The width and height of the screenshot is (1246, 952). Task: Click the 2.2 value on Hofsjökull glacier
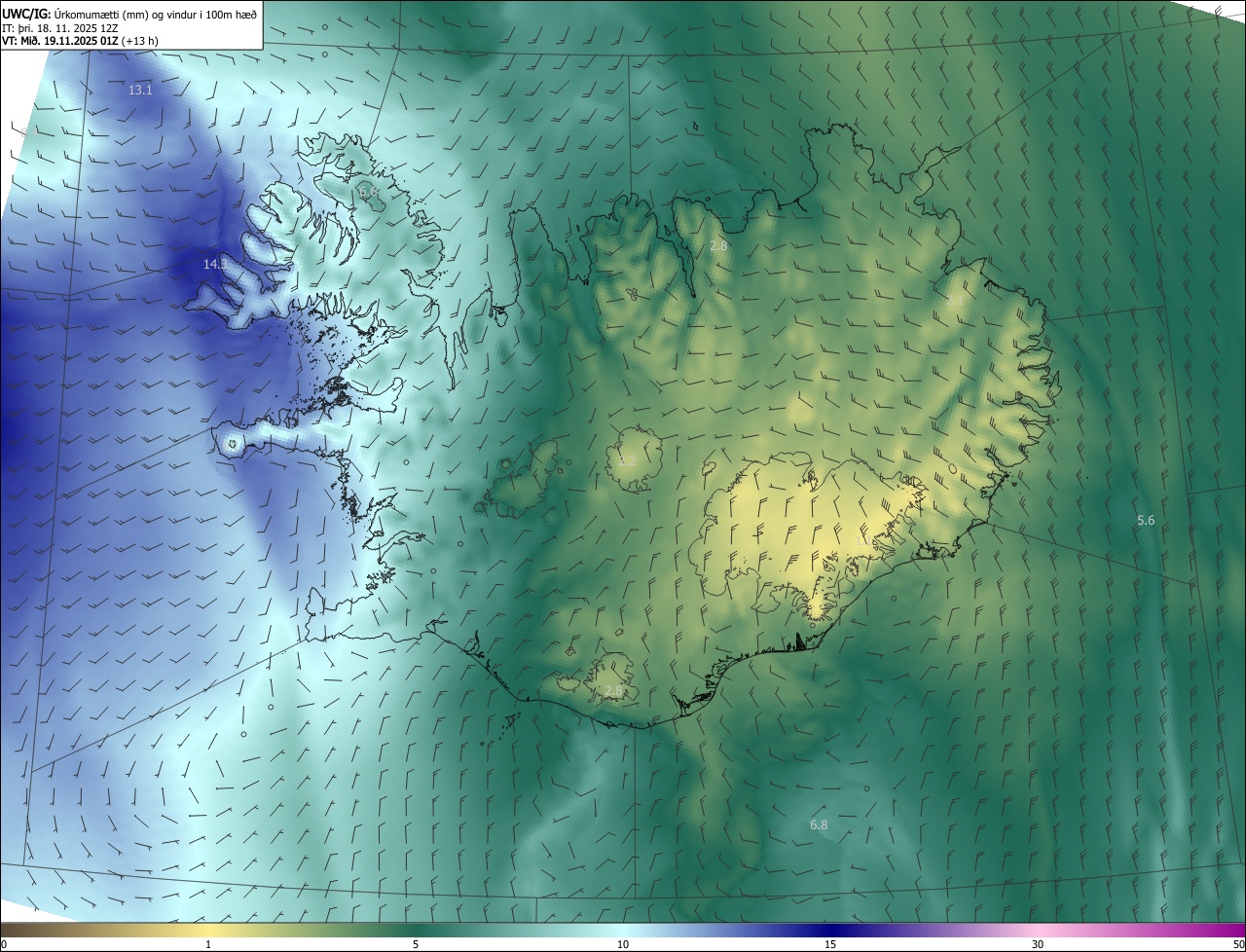[627, 460]
